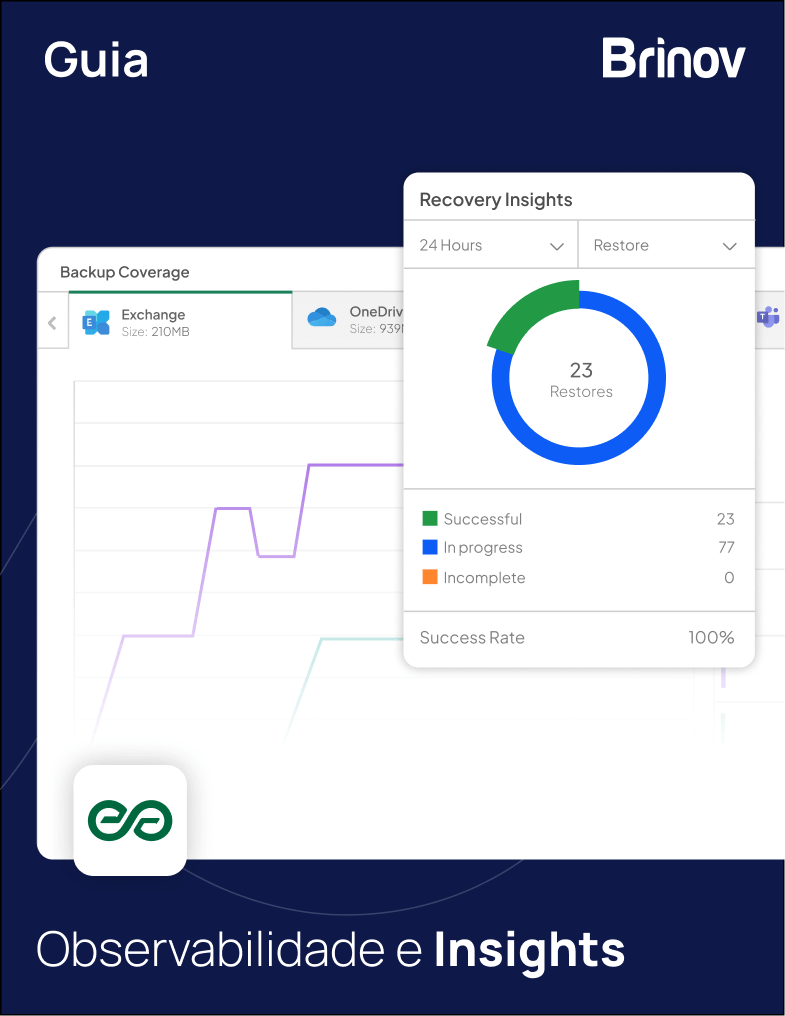This screenshot has height=1016, width=785.
Task: Click the Successful legend label
Action: click(x=483, y=519)
